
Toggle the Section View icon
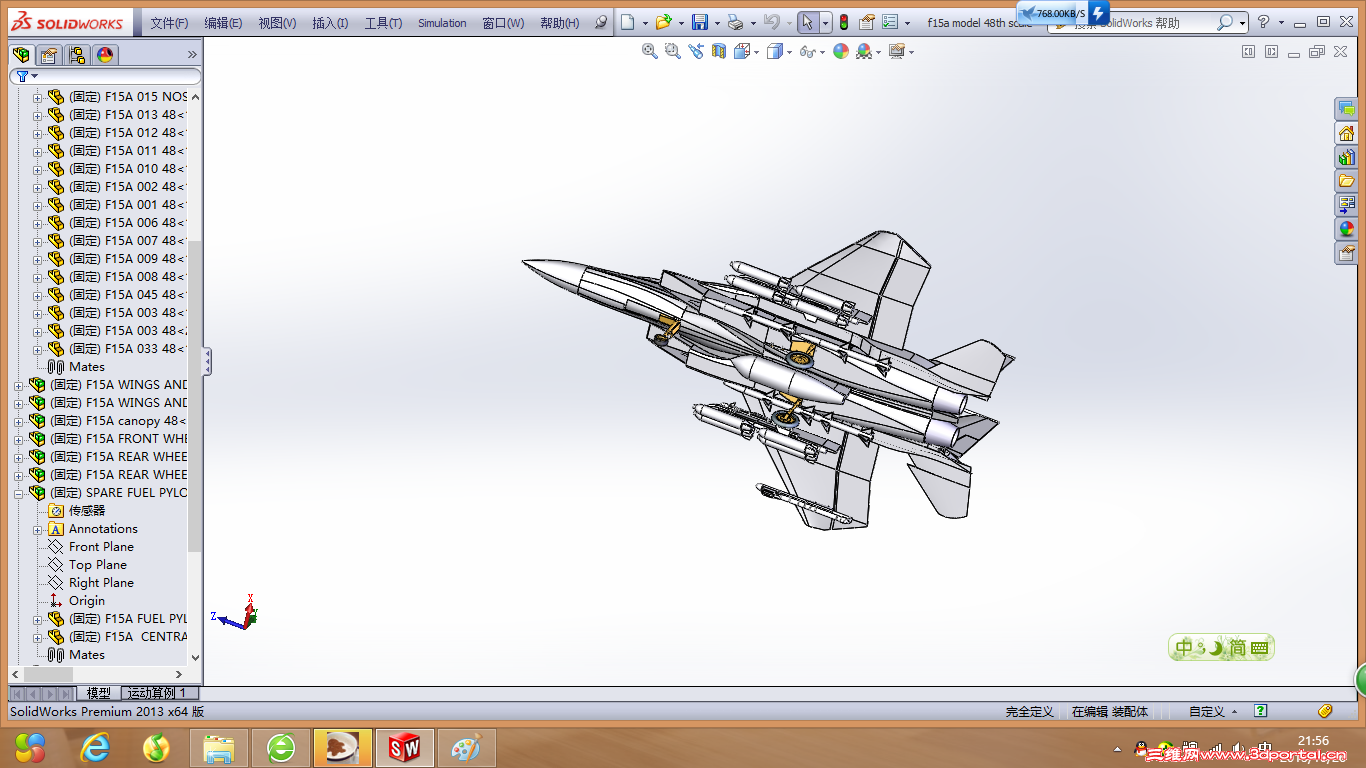[x=719, y=51]
